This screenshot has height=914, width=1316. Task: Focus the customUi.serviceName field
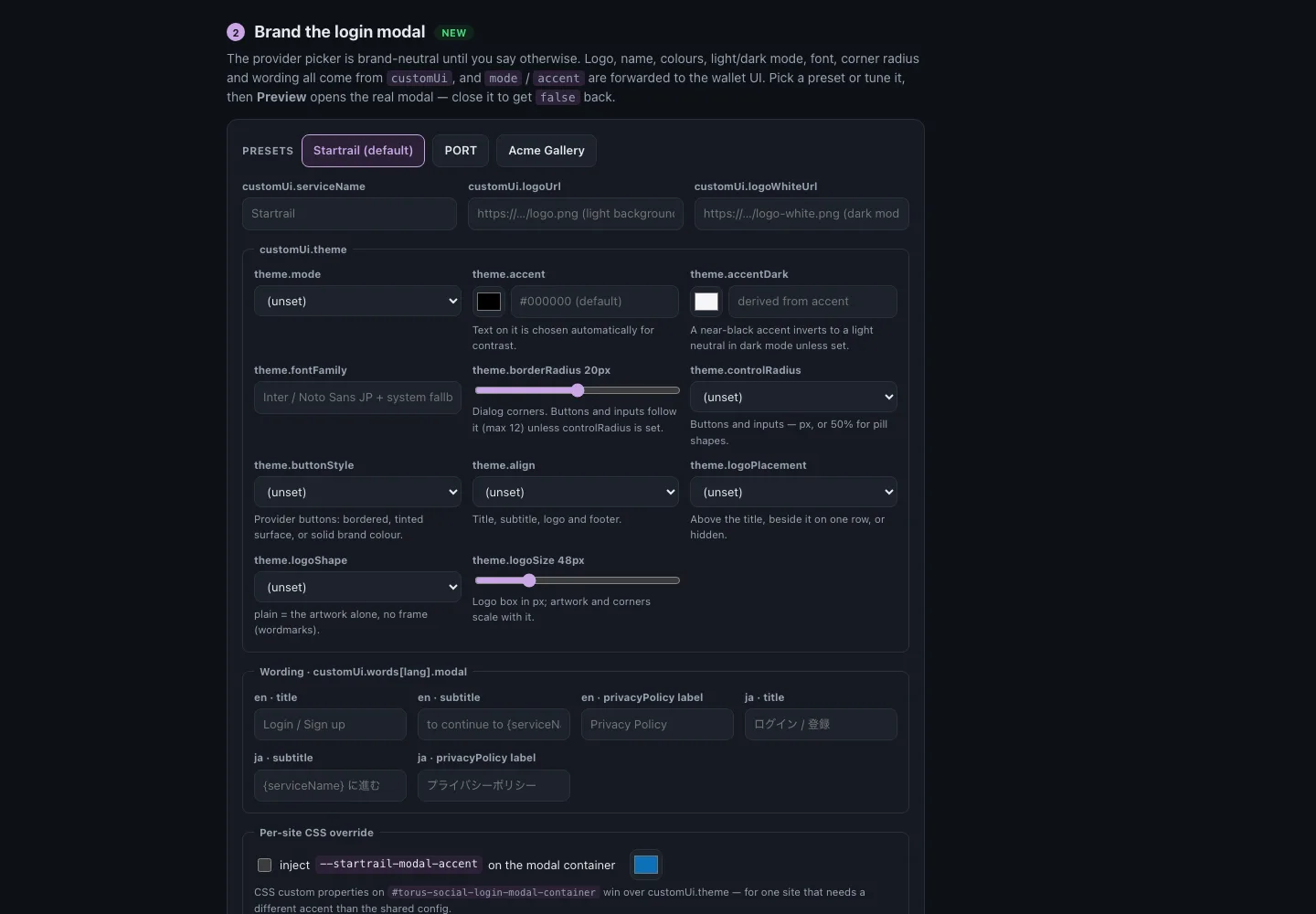(x=349, y=214)
